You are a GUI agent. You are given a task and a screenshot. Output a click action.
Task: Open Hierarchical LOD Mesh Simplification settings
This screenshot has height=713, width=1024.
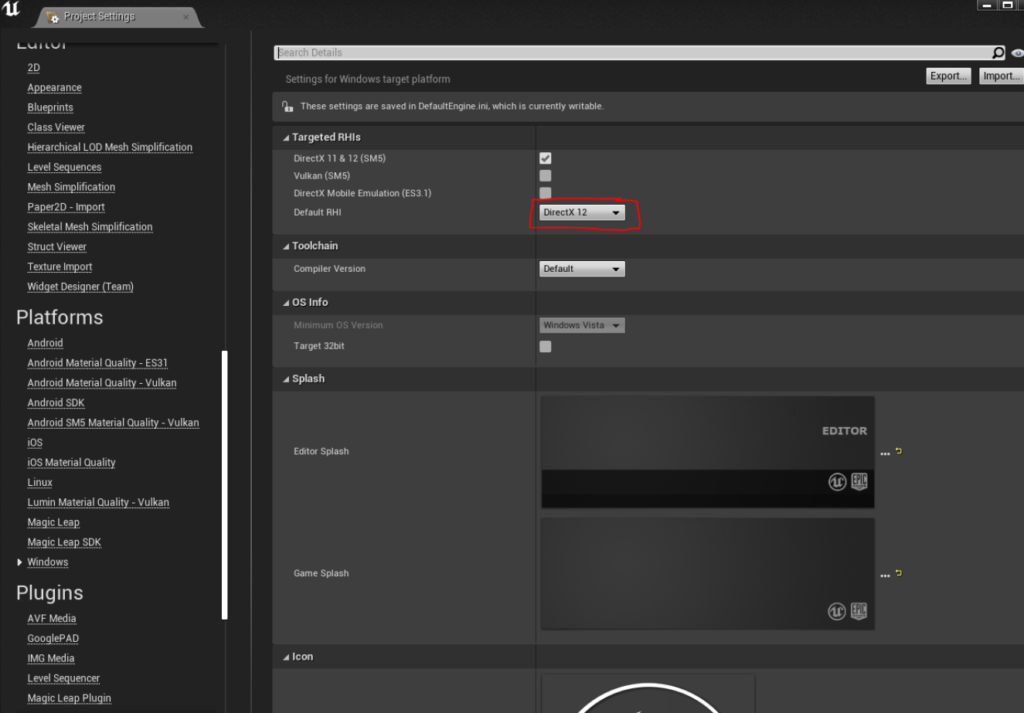[110, 148]
